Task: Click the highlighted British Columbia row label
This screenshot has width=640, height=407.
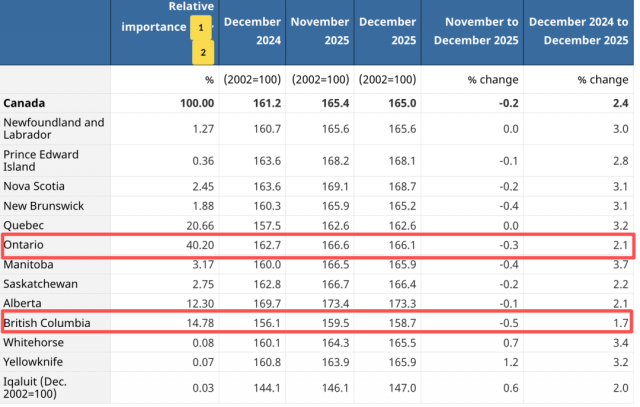Action: 48,323
